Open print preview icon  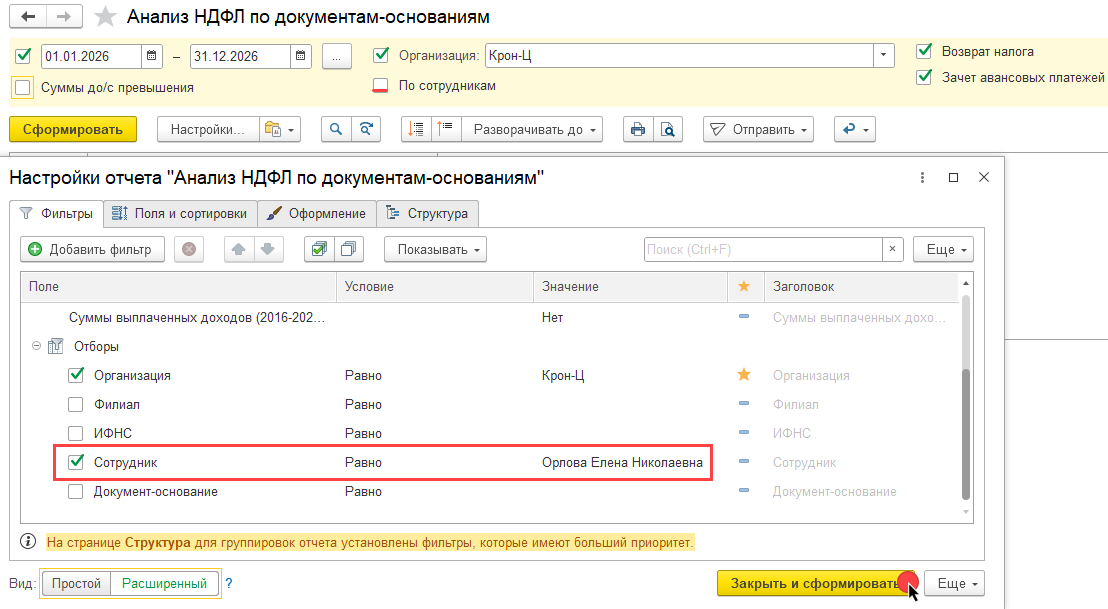667,130
